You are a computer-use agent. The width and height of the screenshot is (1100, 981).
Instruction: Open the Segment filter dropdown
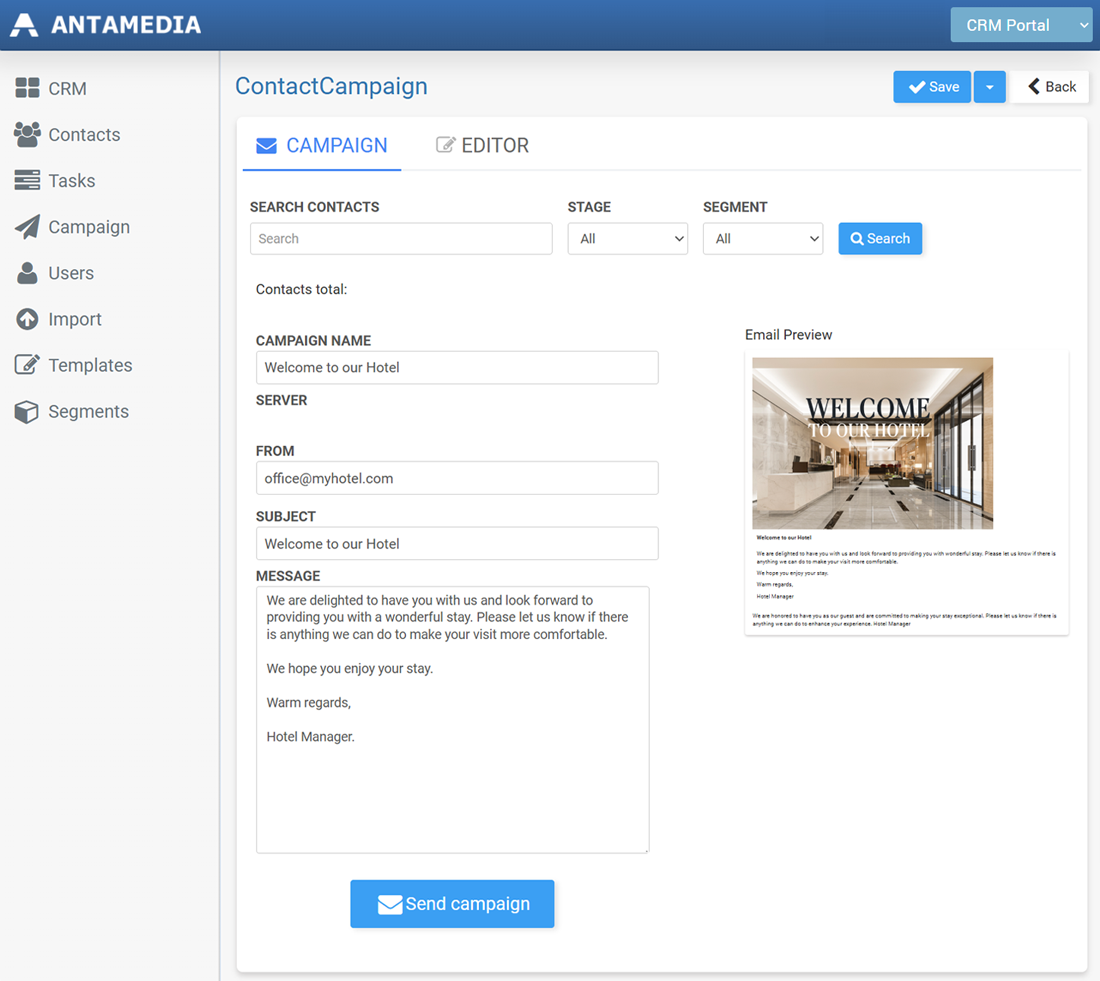[762, 239]
